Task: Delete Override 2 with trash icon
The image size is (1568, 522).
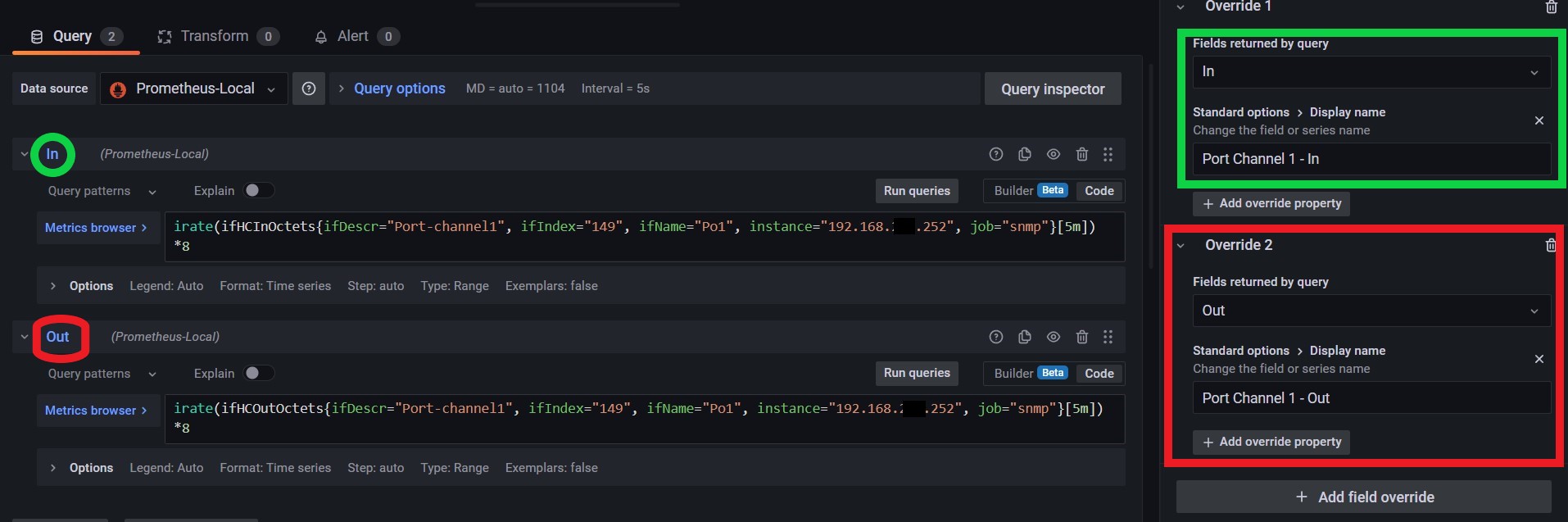Action: coord(1551,245)
